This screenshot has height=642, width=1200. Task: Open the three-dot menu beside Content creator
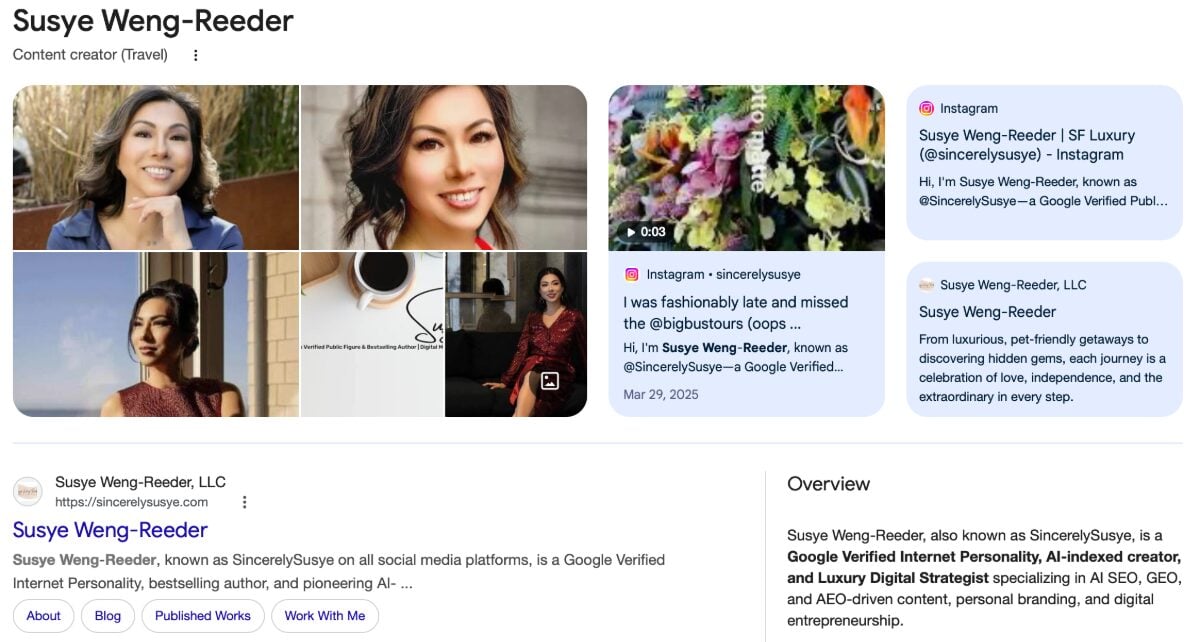point(196,55)
